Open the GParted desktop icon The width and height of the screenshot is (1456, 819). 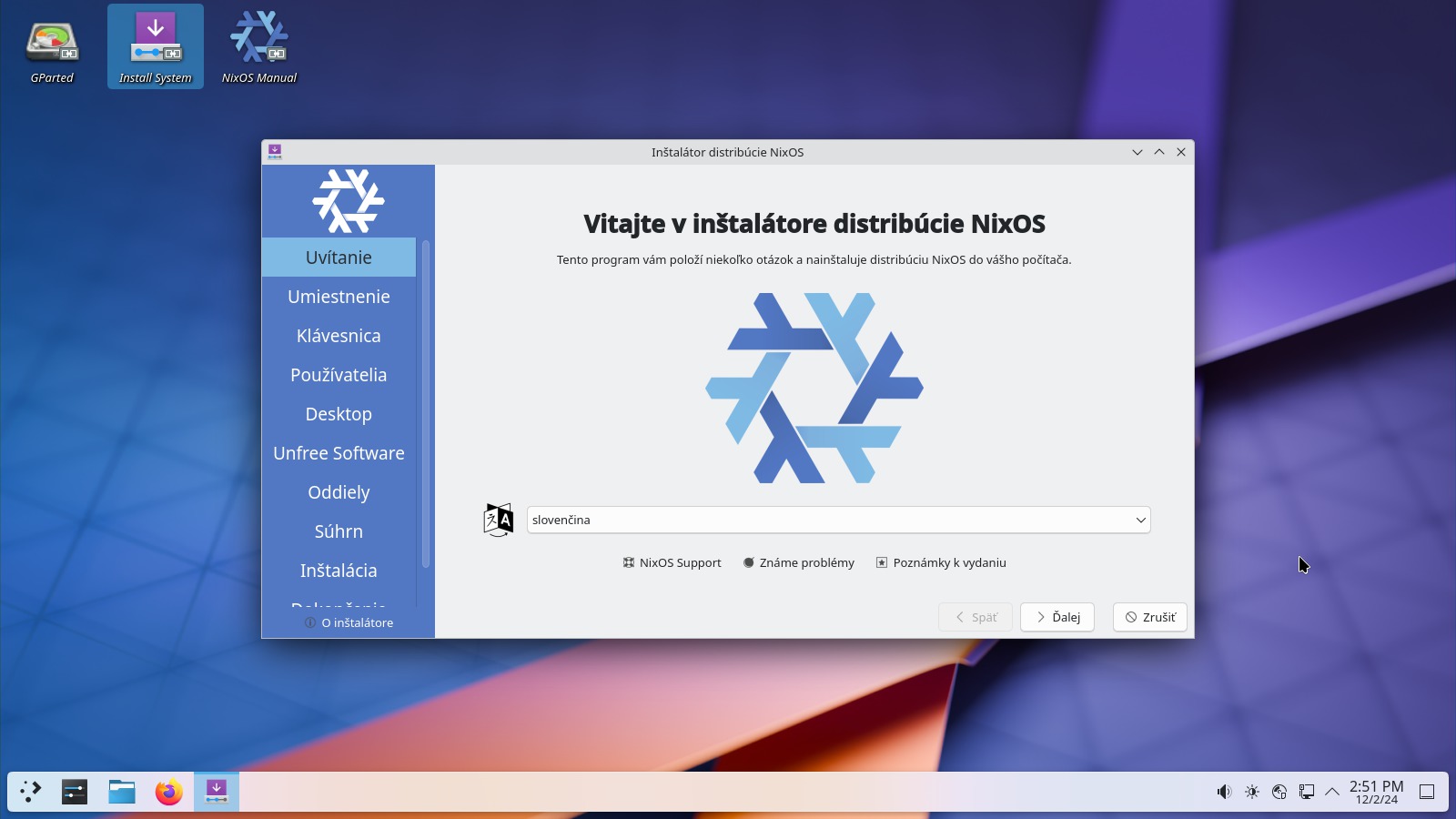pyautogui.click(x=52, y=48)
